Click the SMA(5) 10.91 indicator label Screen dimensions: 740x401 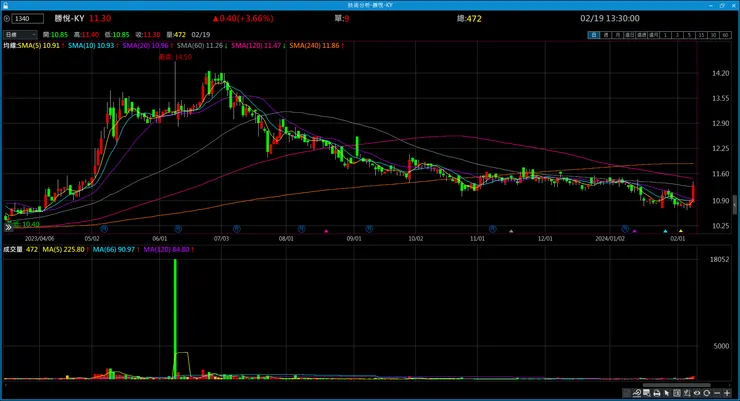(41, 46)
